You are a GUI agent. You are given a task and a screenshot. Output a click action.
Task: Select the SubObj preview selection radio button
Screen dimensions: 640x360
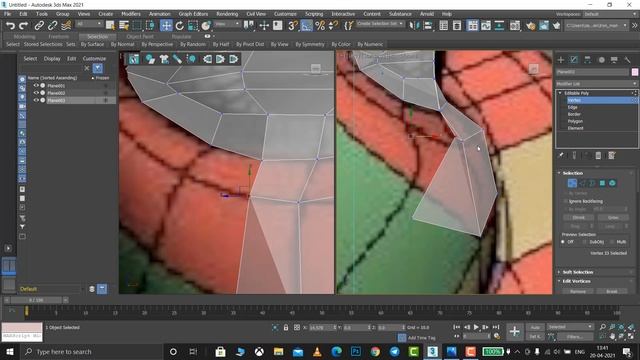pyautogui.click(x=584, y=242)
